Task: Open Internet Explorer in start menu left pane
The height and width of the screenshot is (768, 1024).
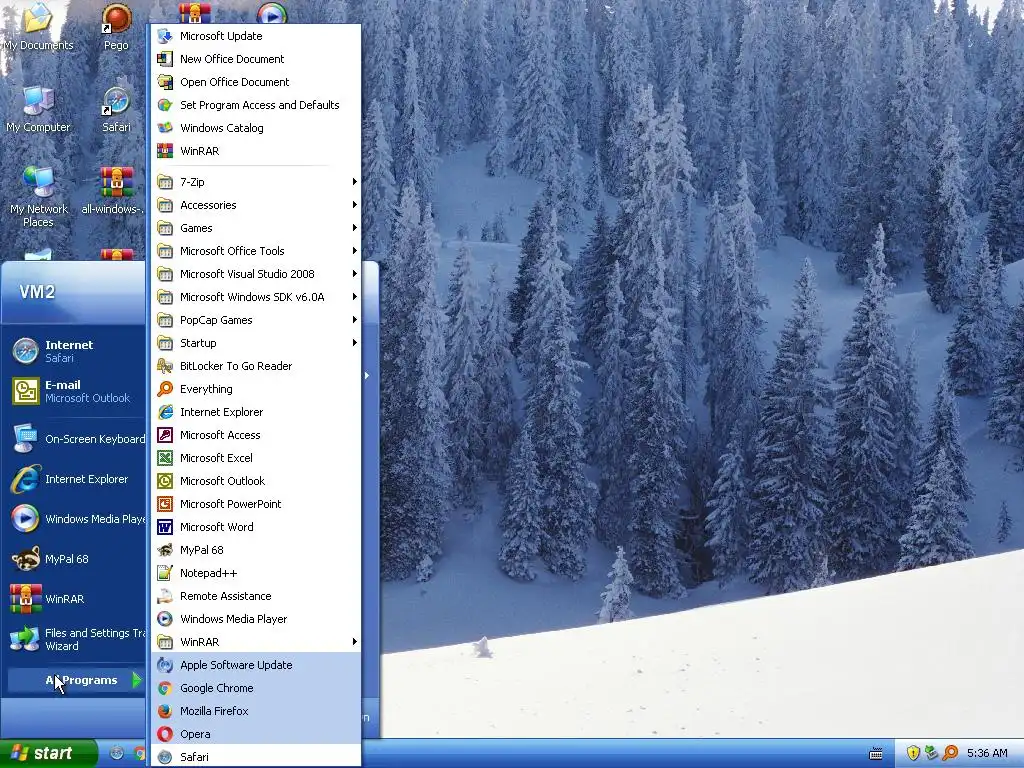Action: click(x=76, y=479)
